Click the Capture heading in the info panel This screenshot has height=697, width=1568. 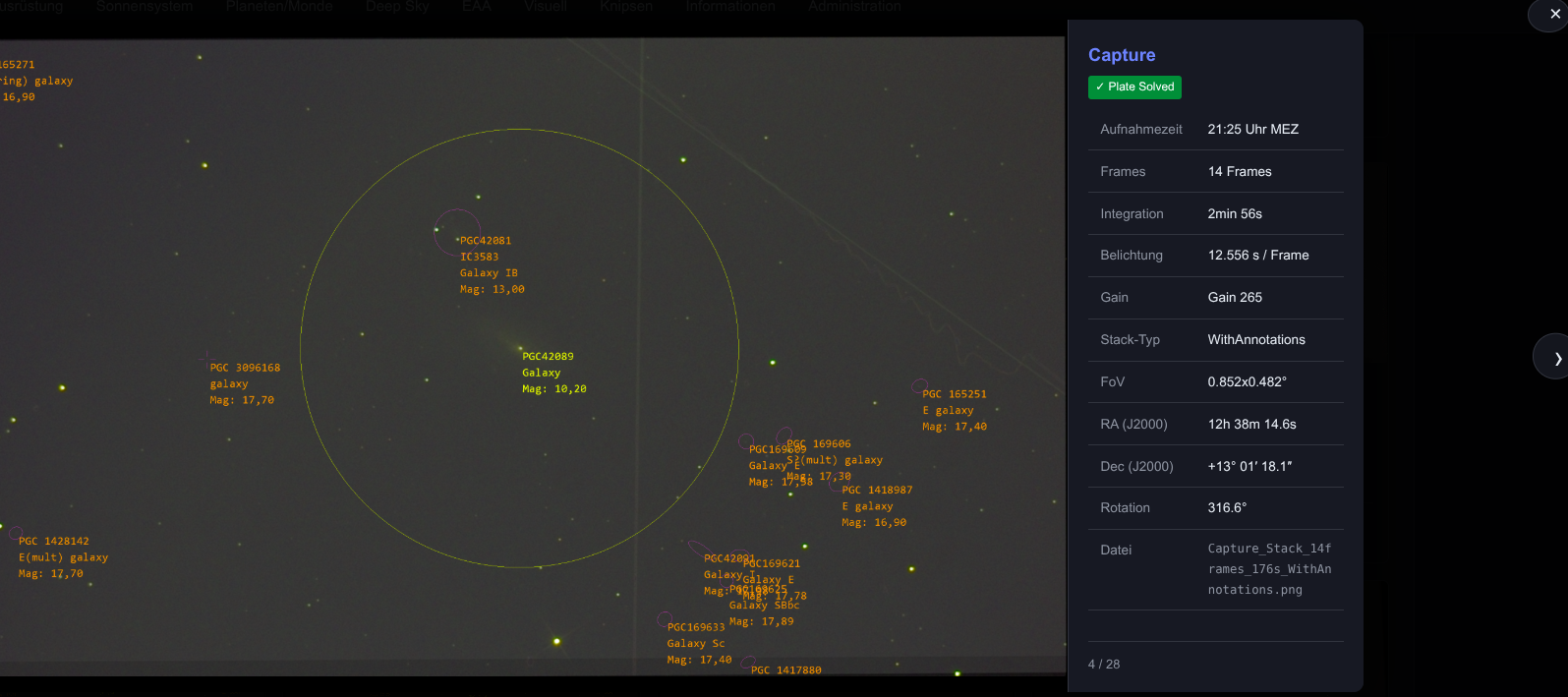(1122, 55)
